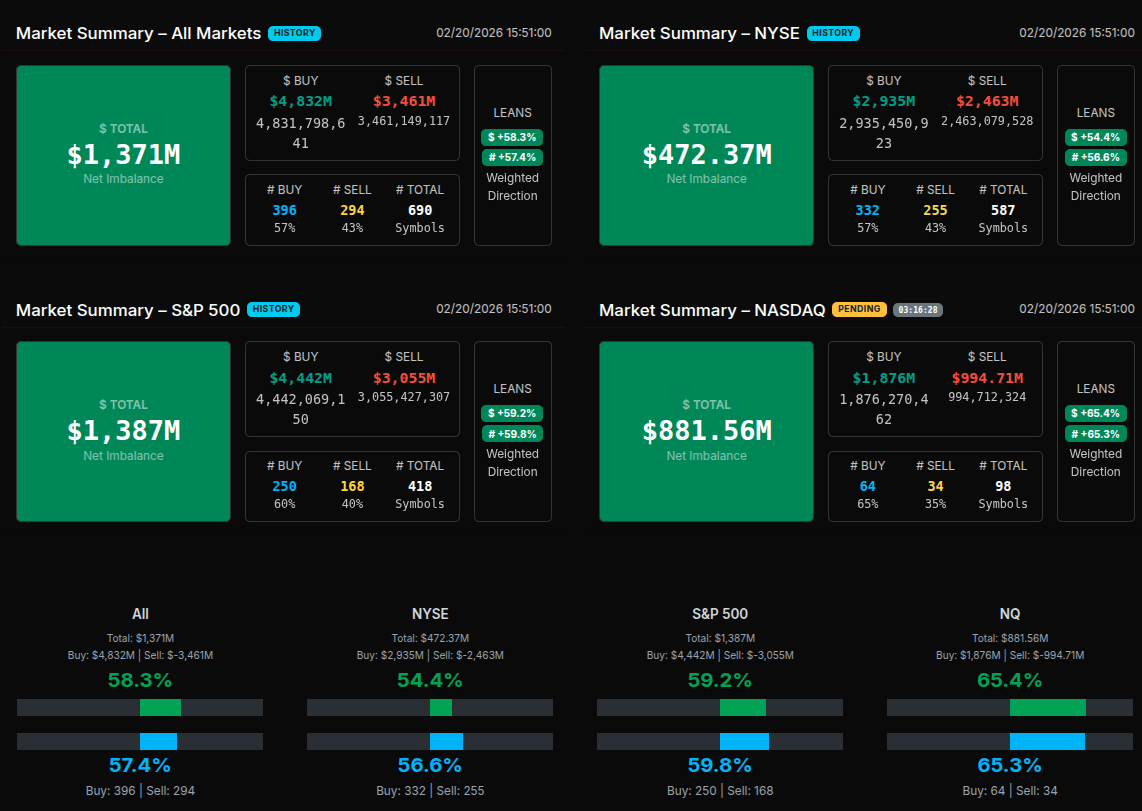Click the 03:16:28 countdown timer badge
The image size is (1142, 811).
coord(917,310)
